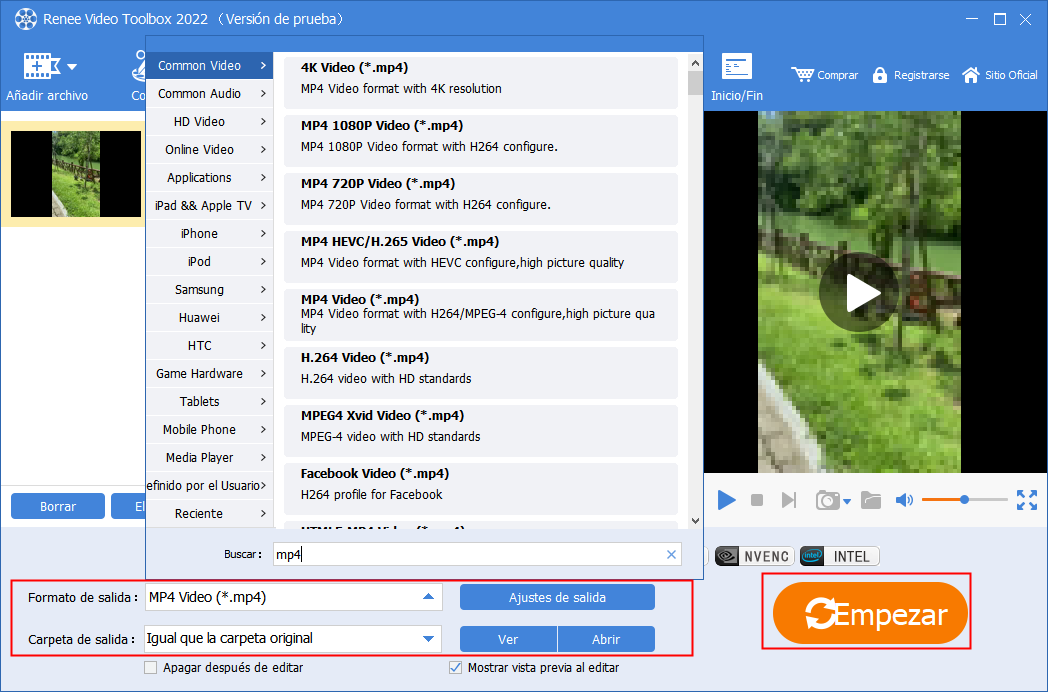Select the iPad && Apple TV category
The height and width of the screenshot is (692, 1048).
(x=209, y=206)
